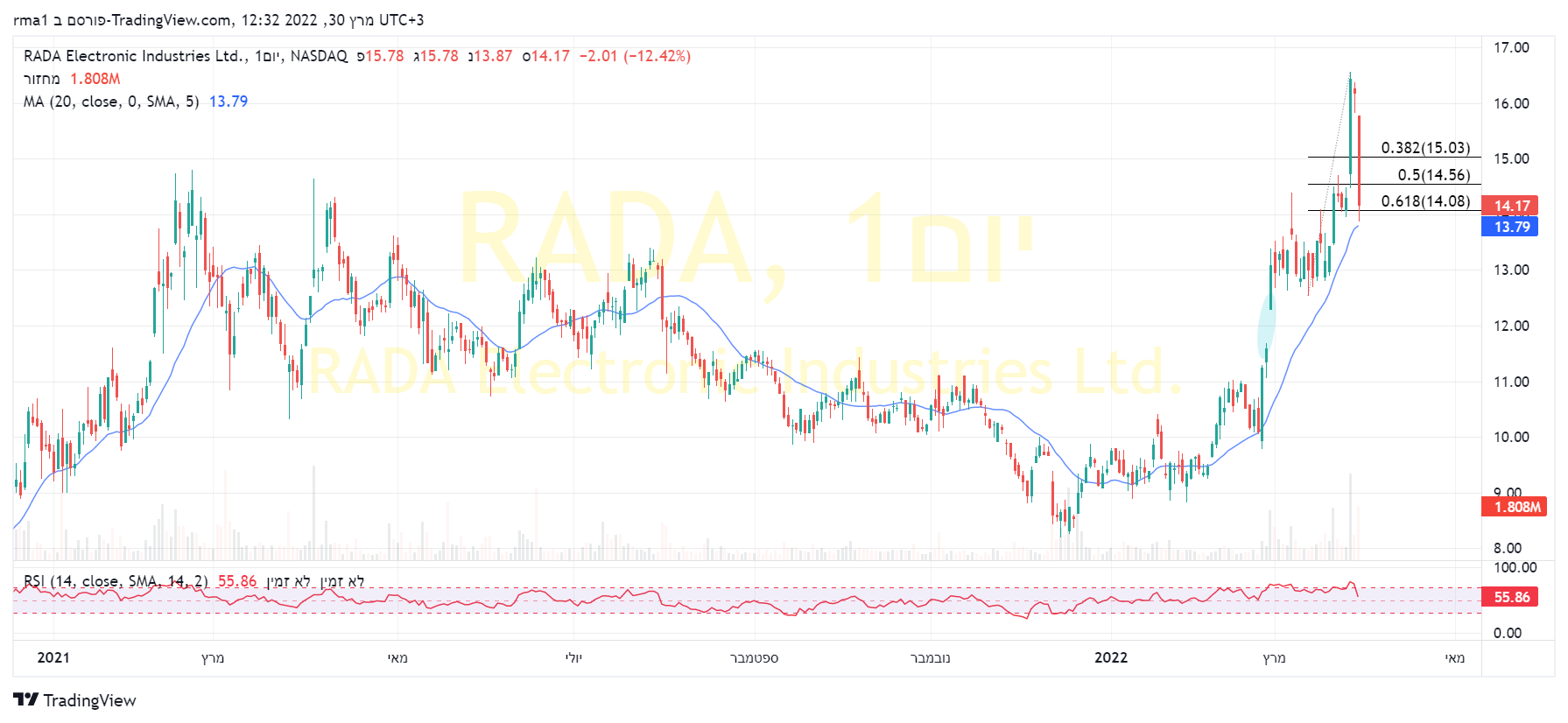This screenshot has width=1568, height=723.
Task: Click the 1.808M volume value in legend
Action: pyautogui.click(x=95, y=79)
